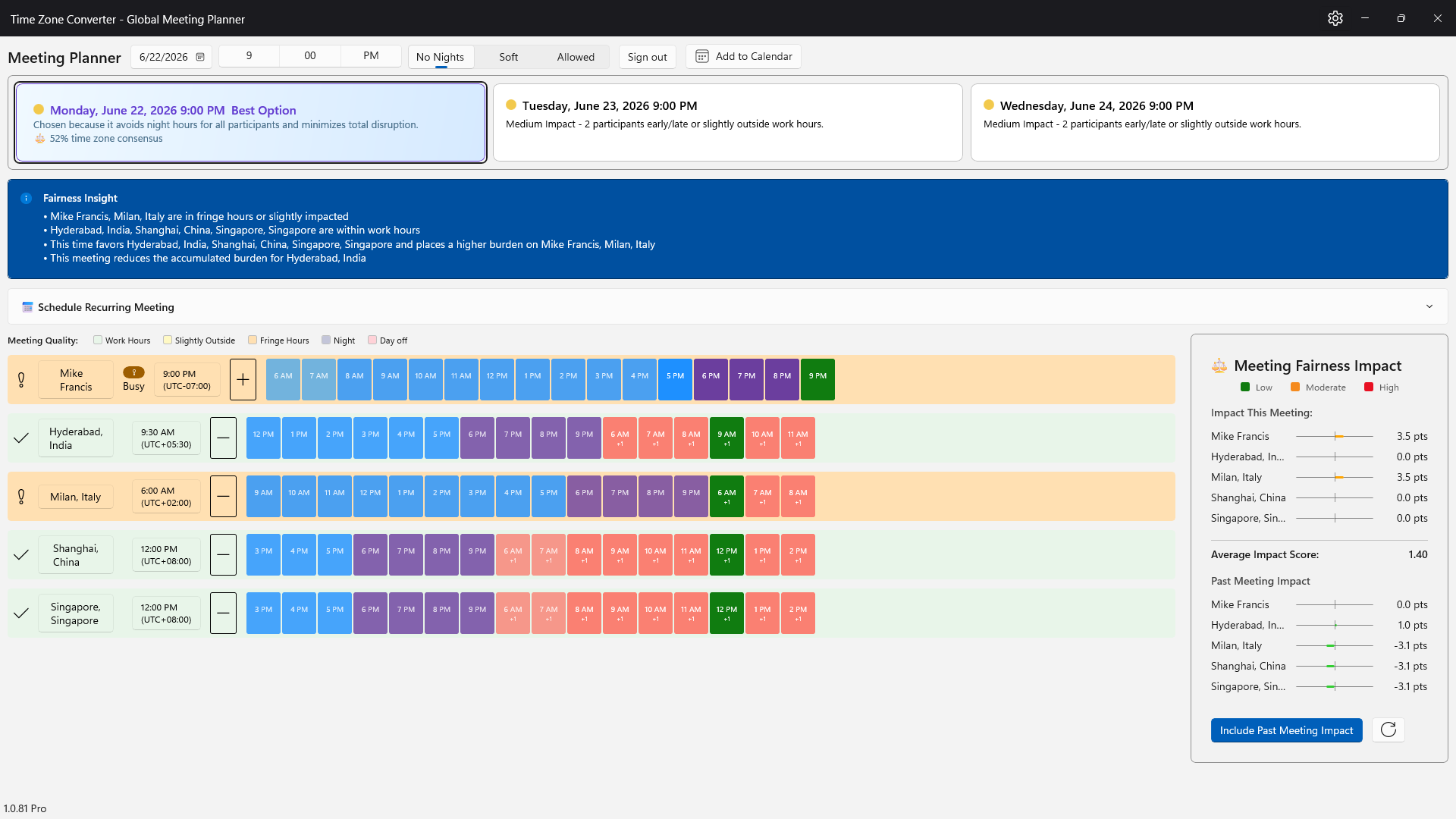This screenshot has width=1456, height=819.
Task: Toggle the Shanghai, China checkmark
Action: [21, 554]
